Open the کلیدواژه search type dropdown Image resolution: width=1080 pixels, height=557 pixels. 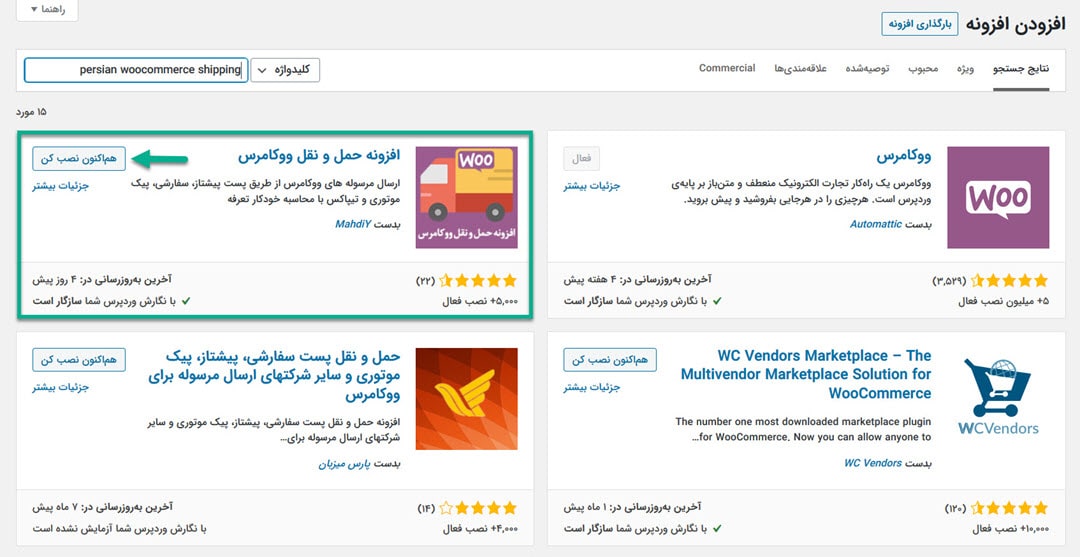[x=285, y=70]
